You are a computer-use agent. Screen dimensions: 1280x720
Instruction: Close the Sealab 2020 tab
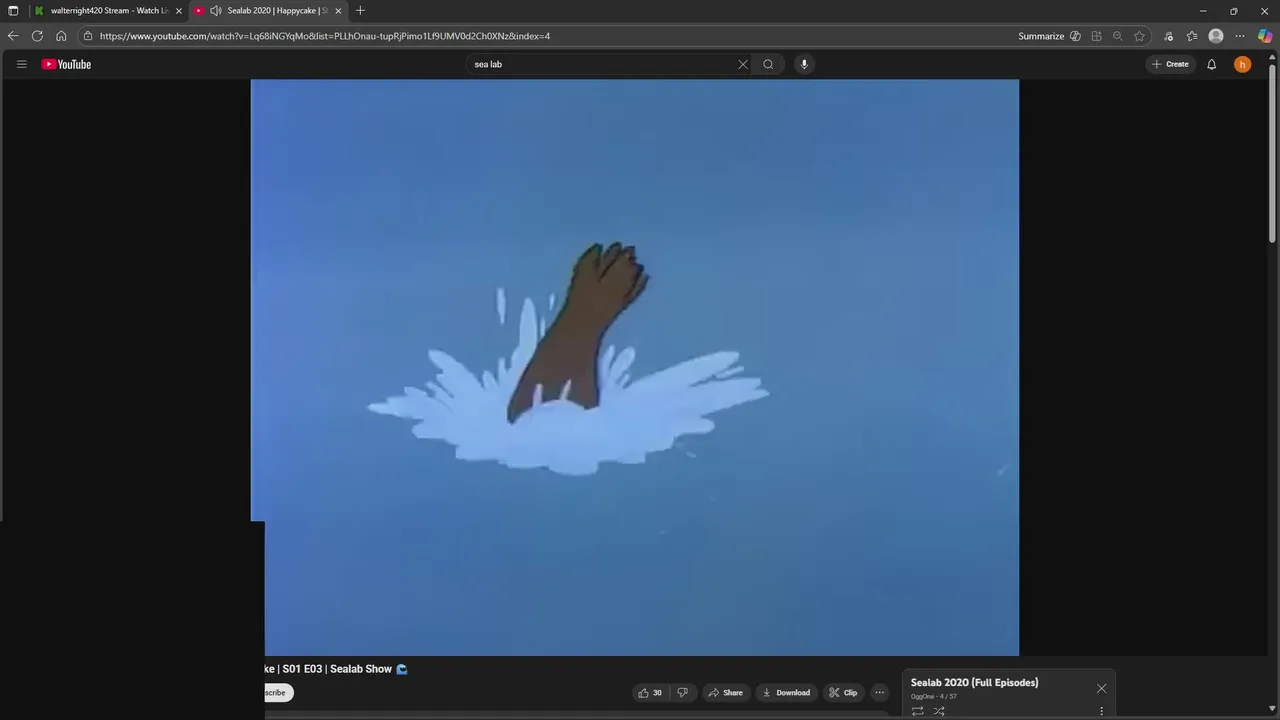(338, 10)
